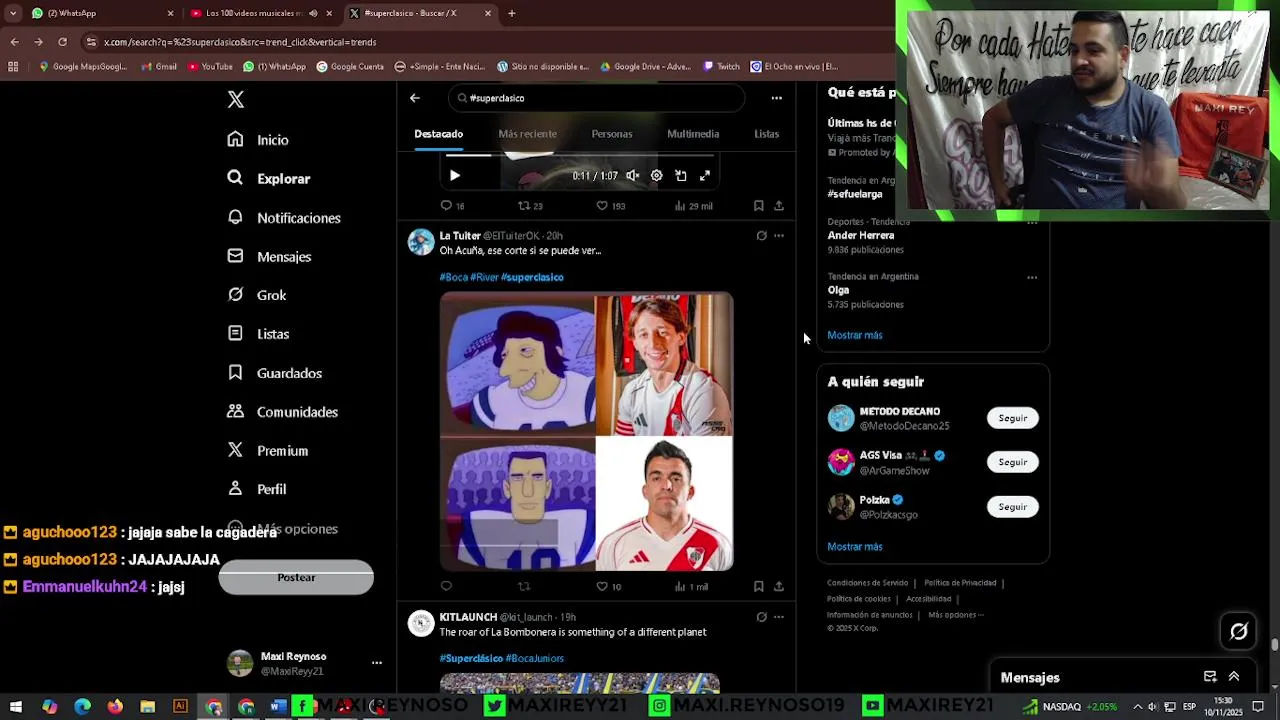Click Grok explain icon on La Tuiter post

click(761, 236)
